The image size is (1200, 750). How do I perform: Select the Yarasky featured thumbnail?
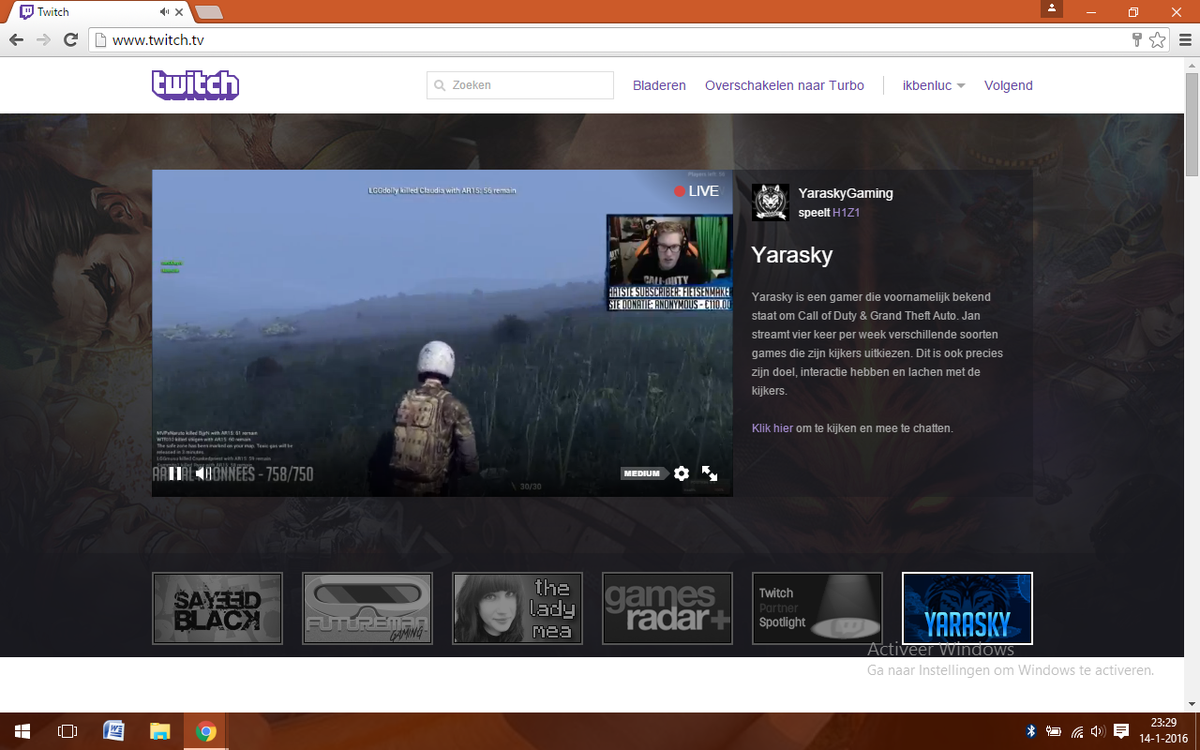click(967, 608)
